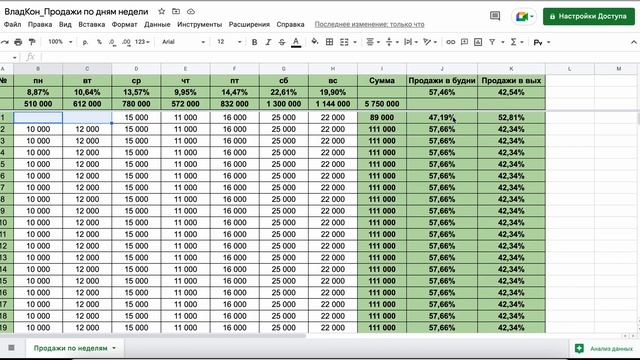Image resolution: width=640 pixels, height=360 pixels.
Task: Open the Arial font dropdown
Action: coord(183,42)
